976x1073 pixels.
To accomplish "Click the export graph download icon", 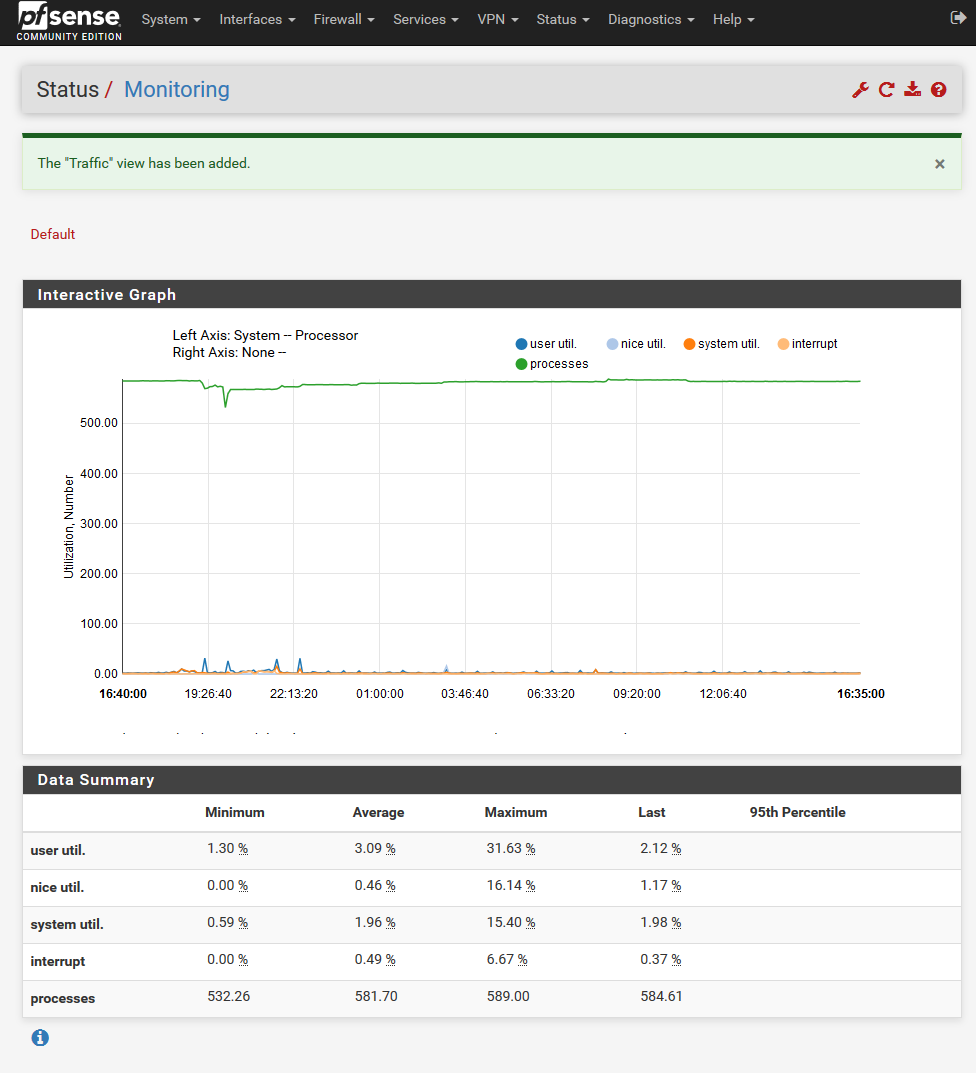I will (x=912, y=90).
